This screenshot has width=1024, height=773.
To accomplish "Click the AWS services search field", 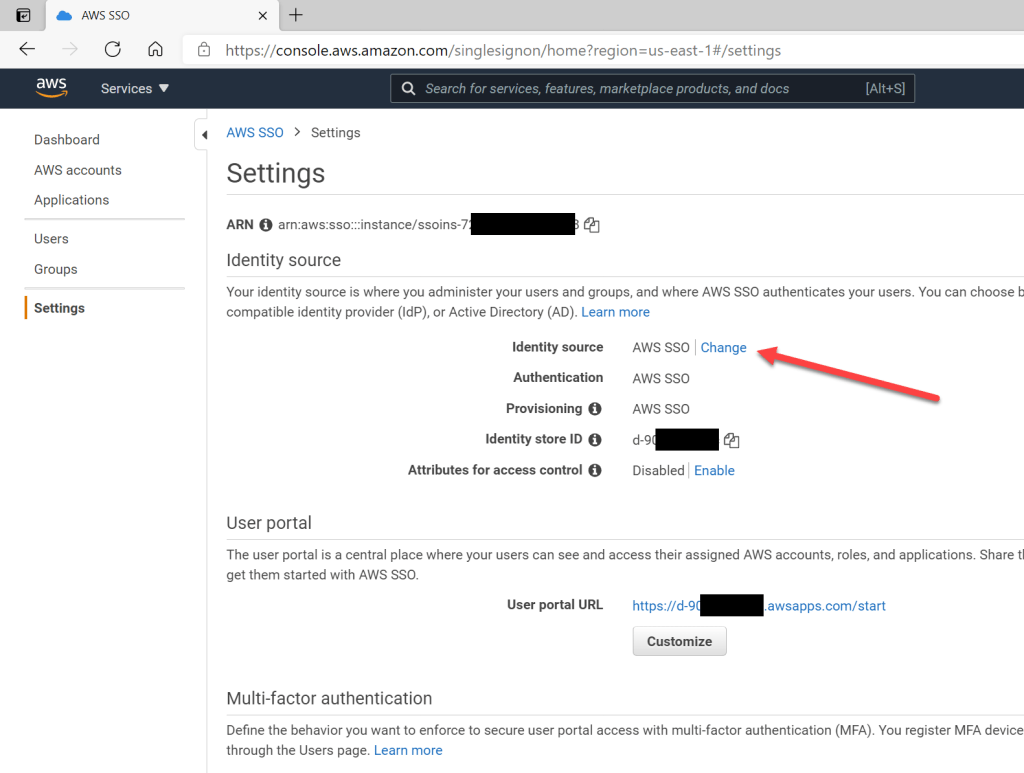I will pos(640,89).
